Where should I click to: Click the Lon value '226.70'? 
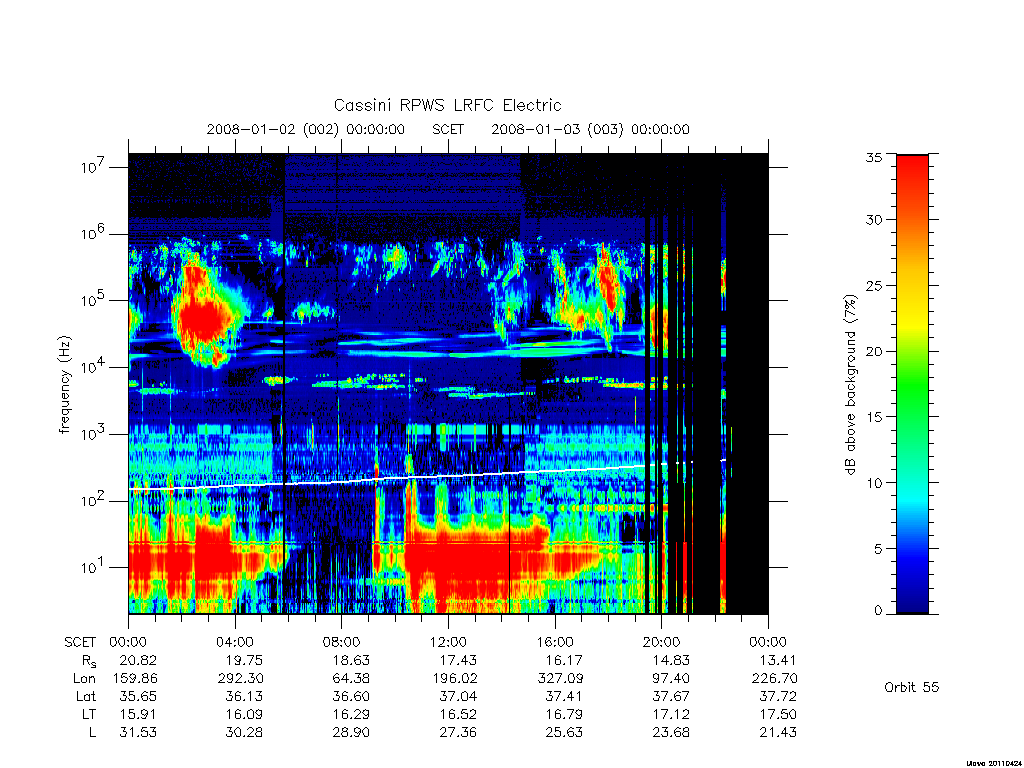(x=775, y=679)
